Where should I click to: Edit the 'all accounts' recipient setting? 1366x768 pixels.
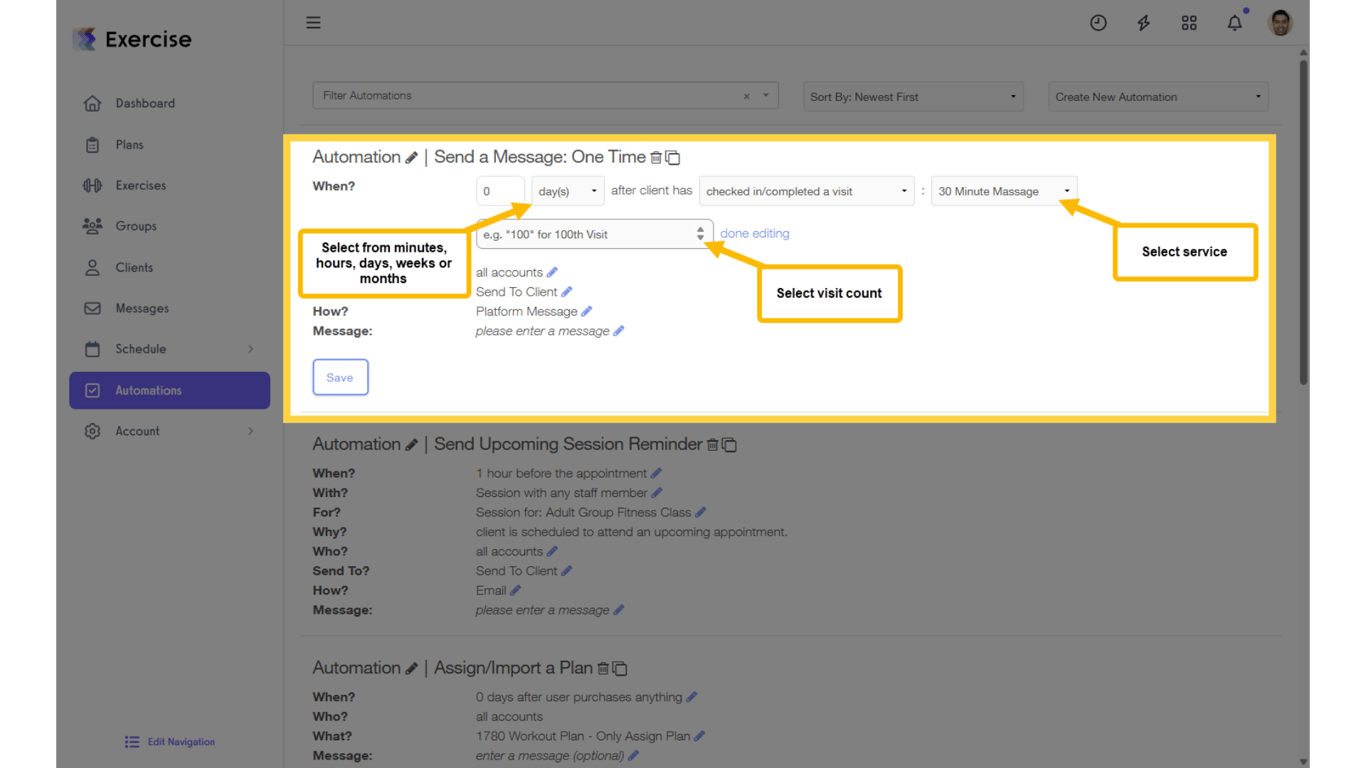[x=553, y=272]
